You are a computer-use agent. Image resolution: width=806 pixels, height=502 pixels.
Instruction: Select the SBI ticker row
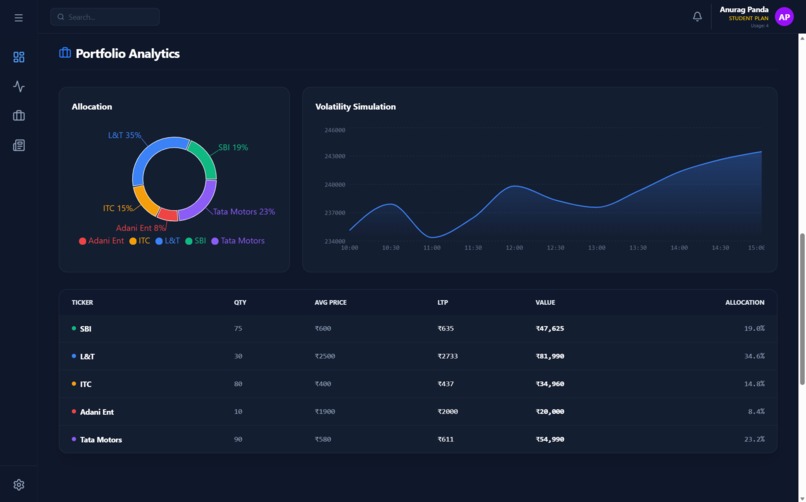[x=417, y=329]
